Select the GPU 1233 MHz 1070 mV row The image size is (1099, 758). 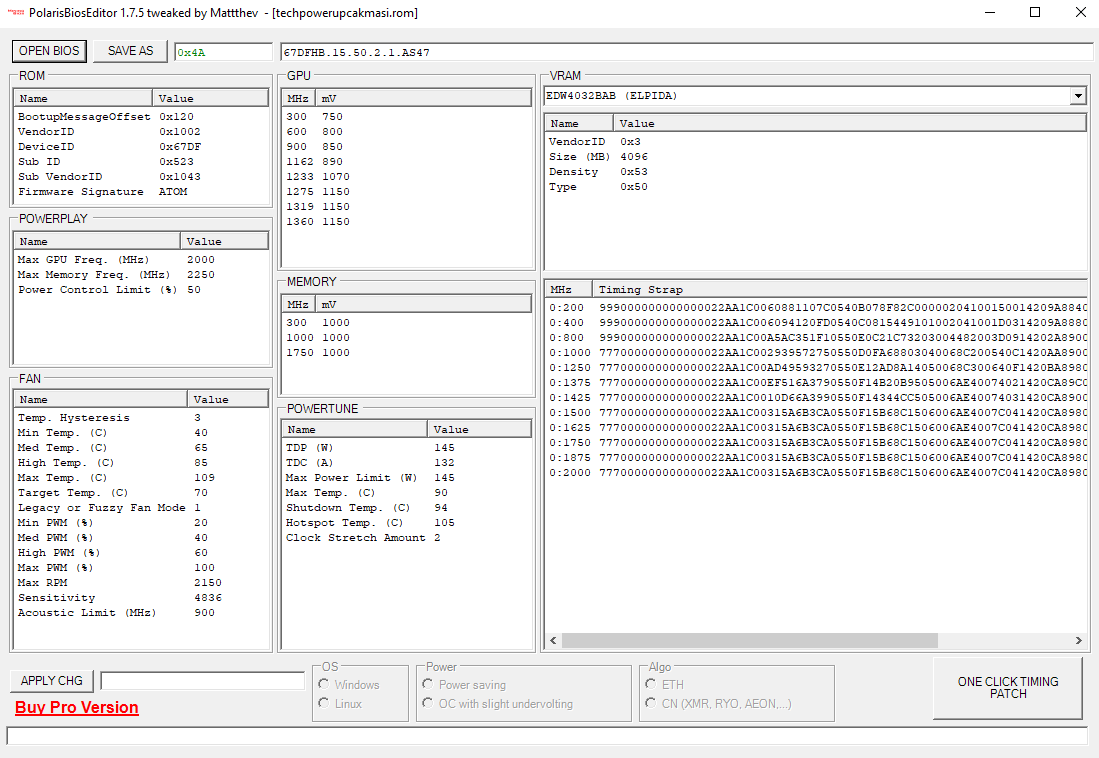[x=407, y=177]
